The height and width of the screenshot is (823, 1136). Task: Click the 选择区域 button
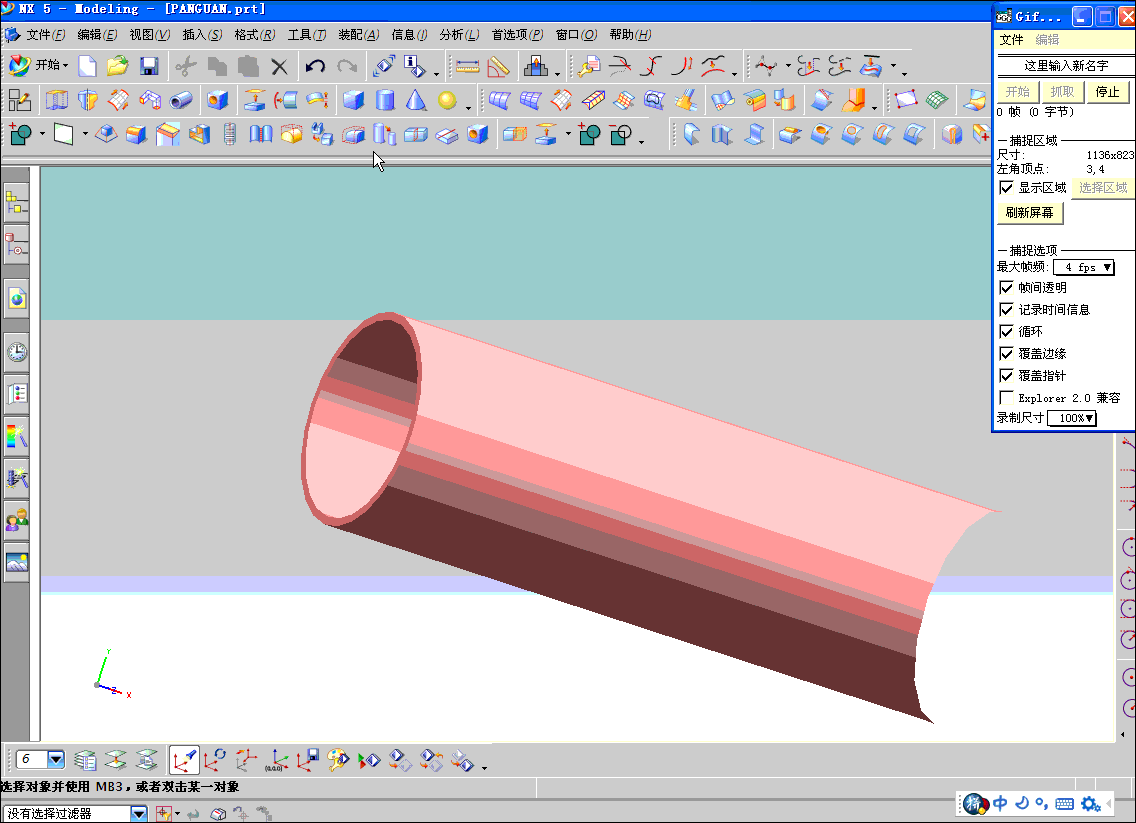[x=1103, y=188]
